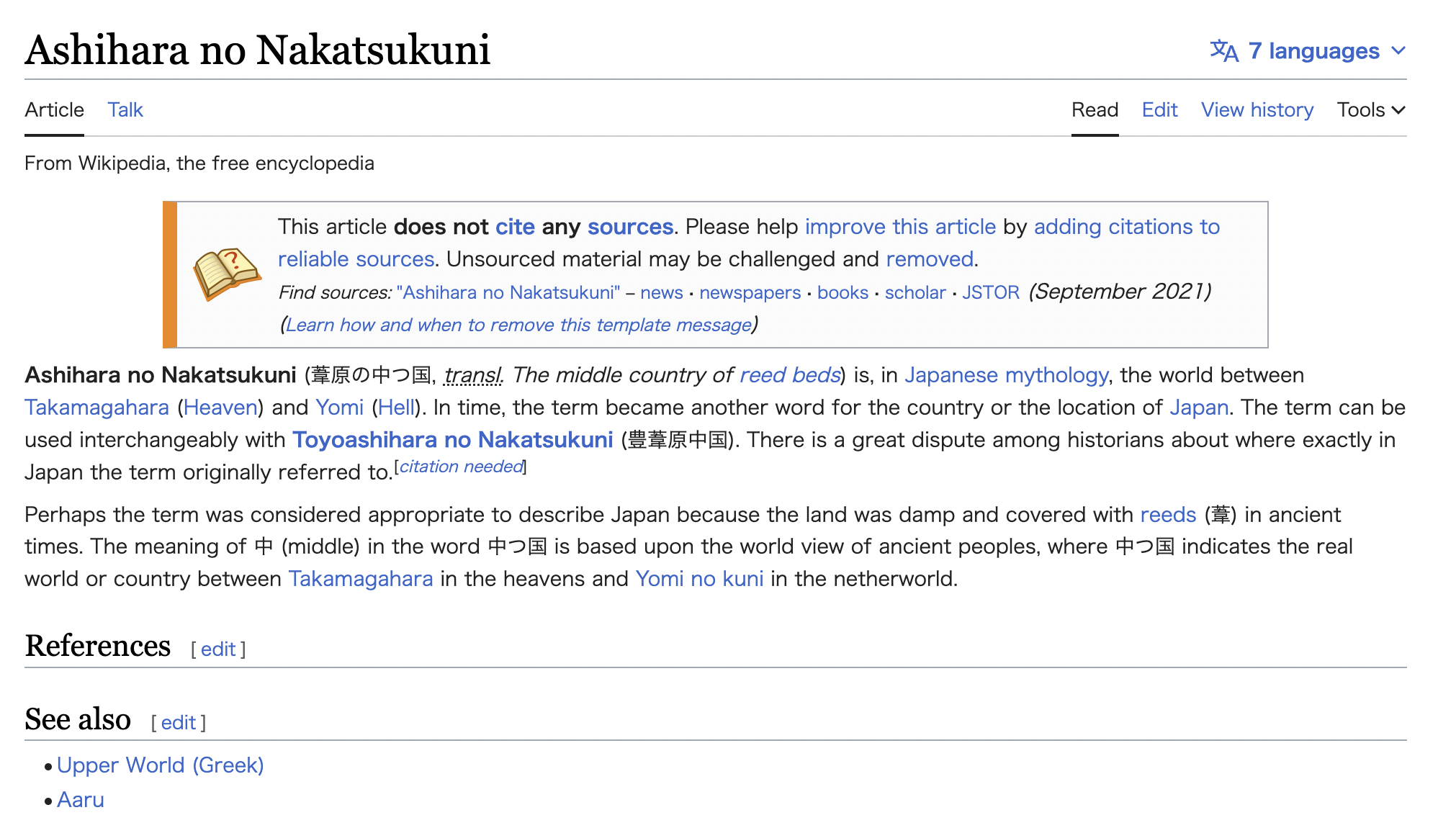Click the 'transl.' abbreviation
The image size is (1456, 828).
[473, 375]
